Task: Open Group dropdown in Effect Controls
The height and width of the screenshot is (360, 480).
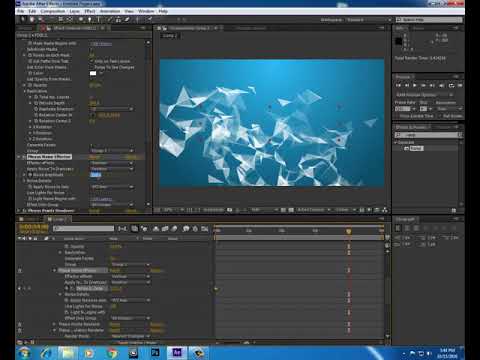Action: [x=112, y=151]
